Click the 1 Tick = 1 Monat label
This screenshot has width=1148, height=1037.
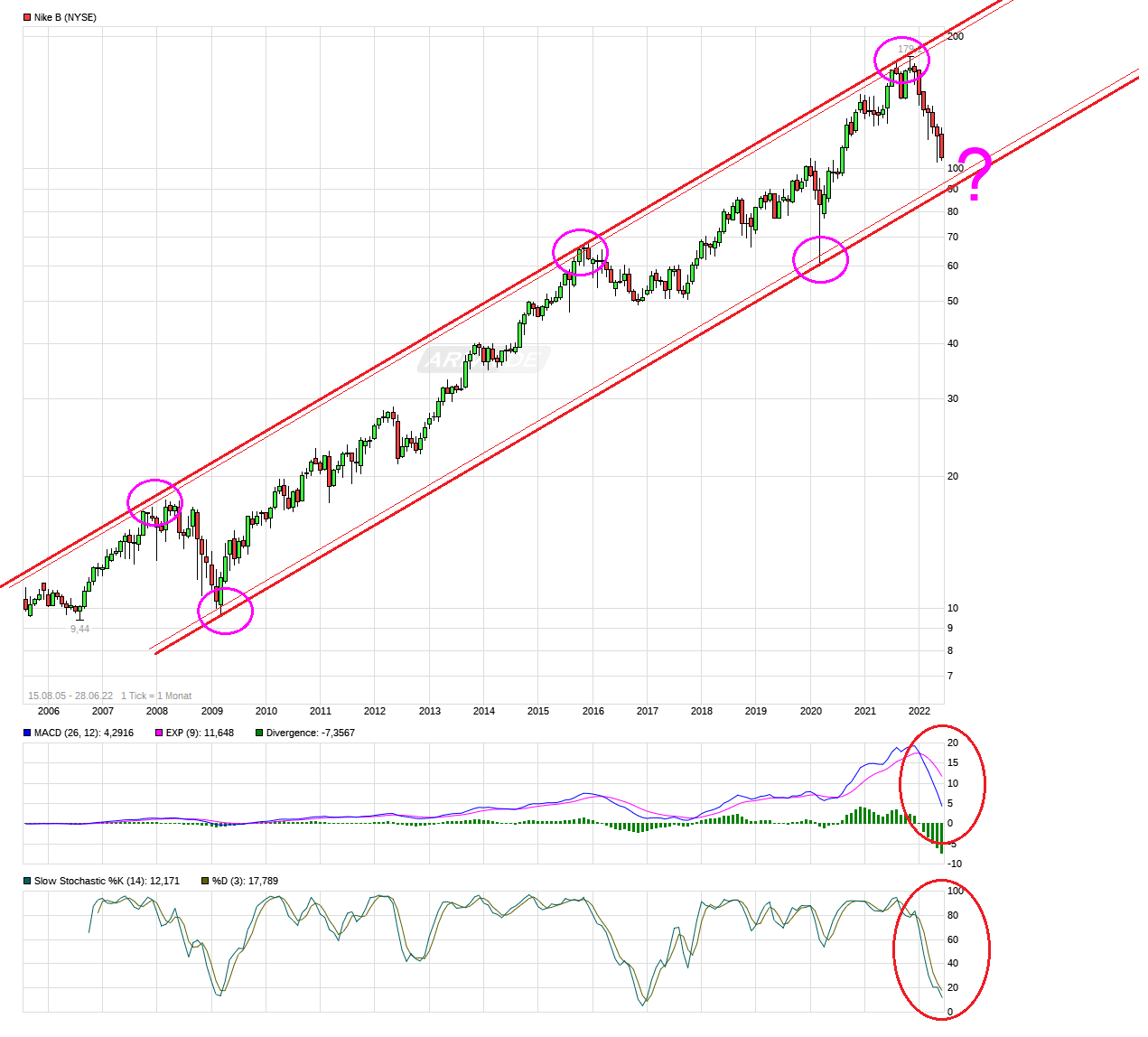click(155, 696)
